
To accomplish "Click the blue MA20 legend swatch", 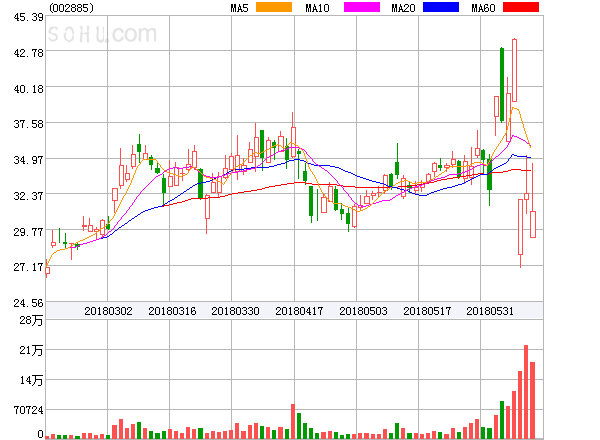I will pos(441,7).
